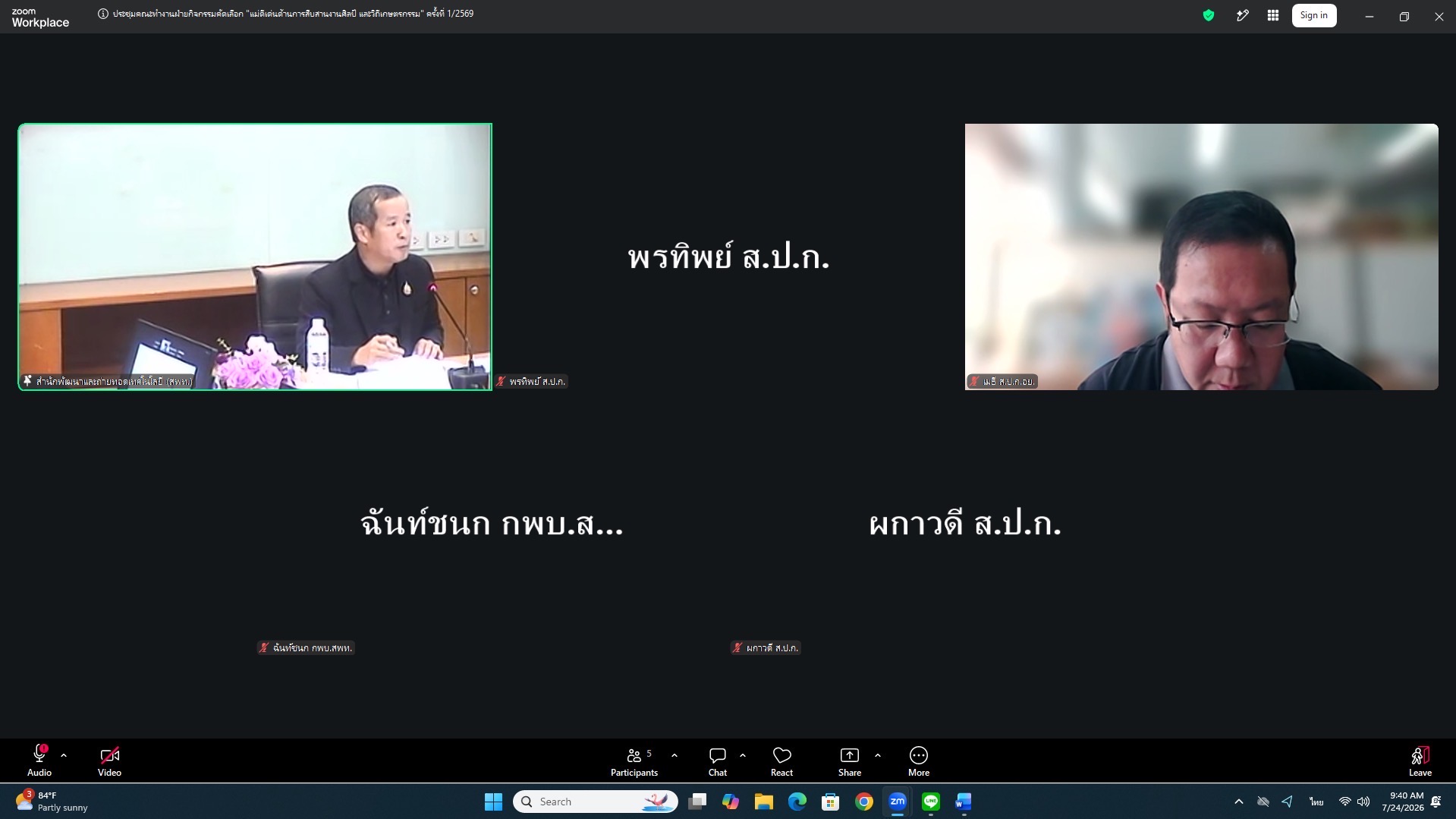Open Task View on the taskbar

click(697, 802)
